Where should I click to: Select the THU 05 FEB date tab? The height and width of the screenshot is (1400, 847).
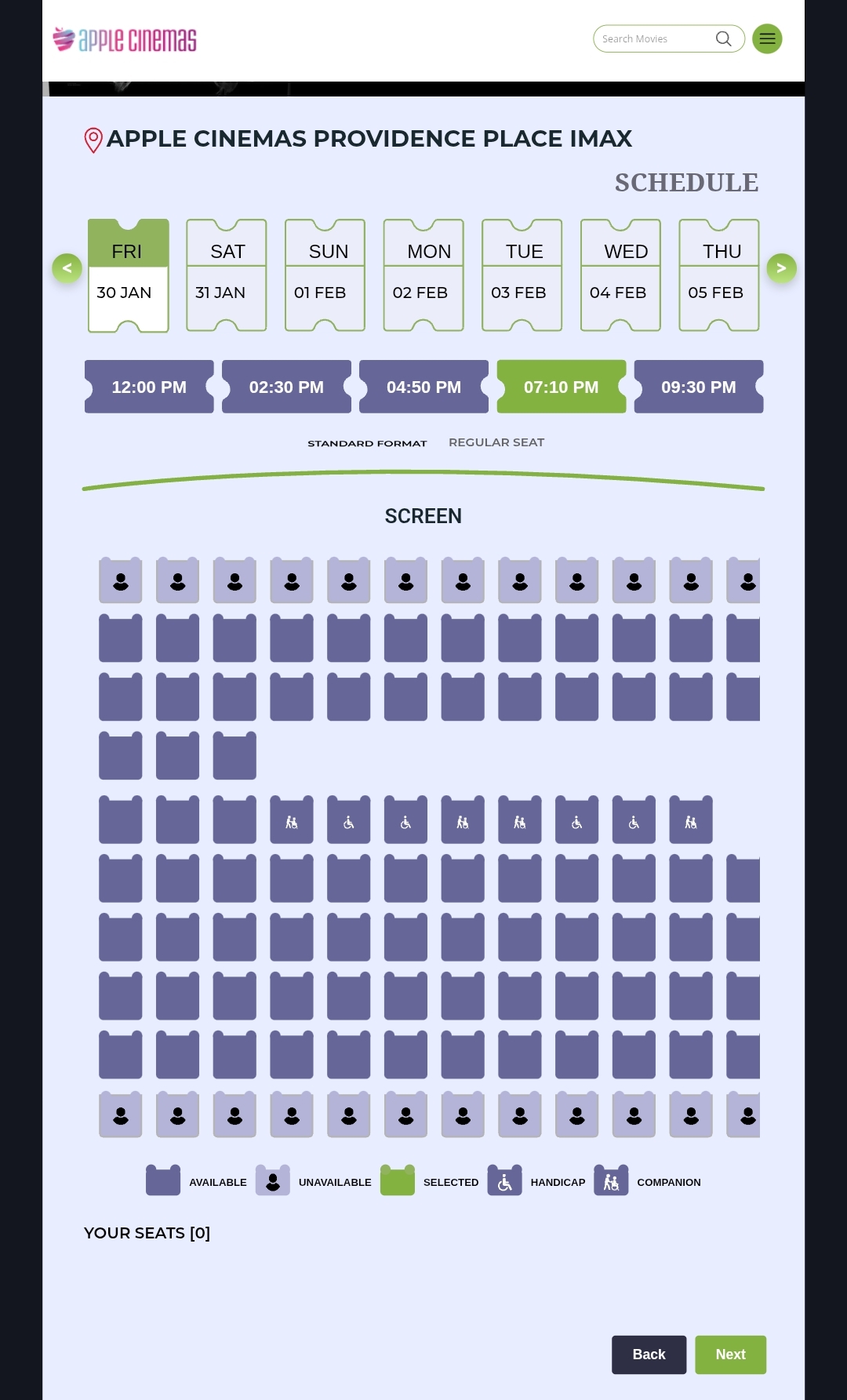click(719, 275)
